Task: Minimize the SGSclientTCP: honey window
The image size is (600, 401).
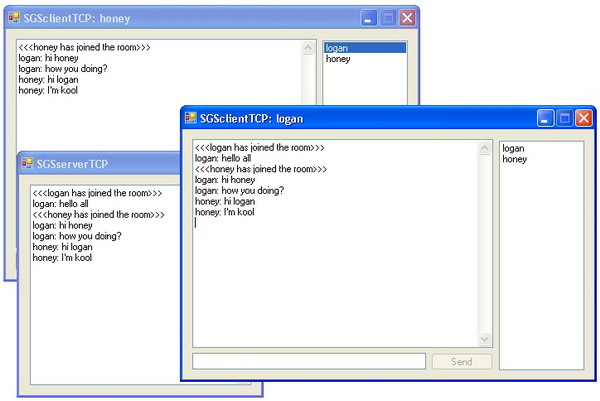Action: [x=369, y=18]
